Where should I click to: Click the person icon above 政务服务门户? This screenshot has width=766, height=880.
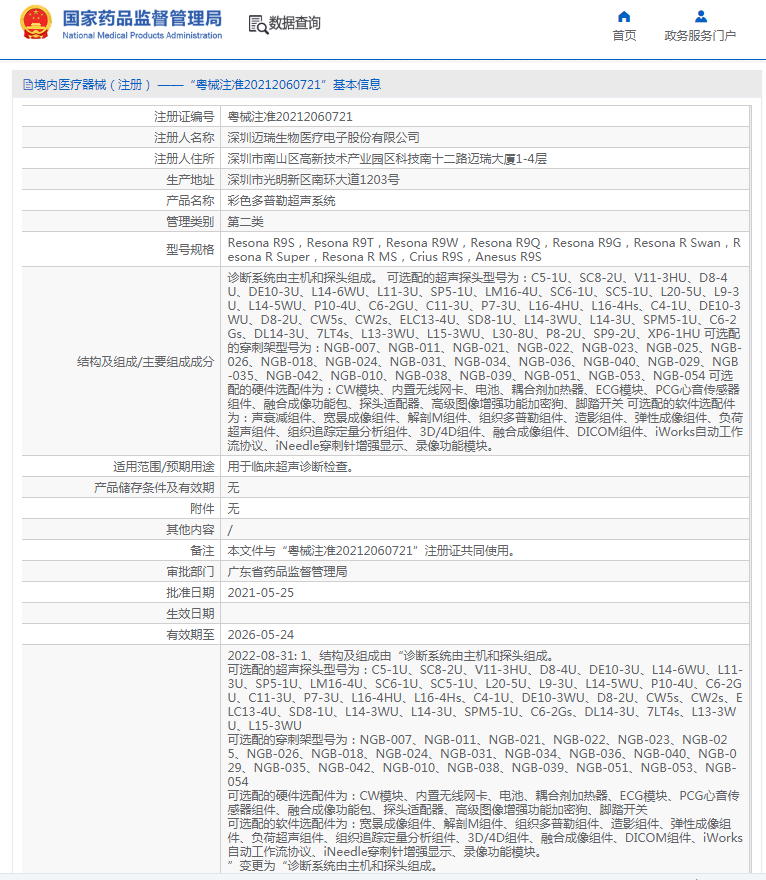coord(700,16)
